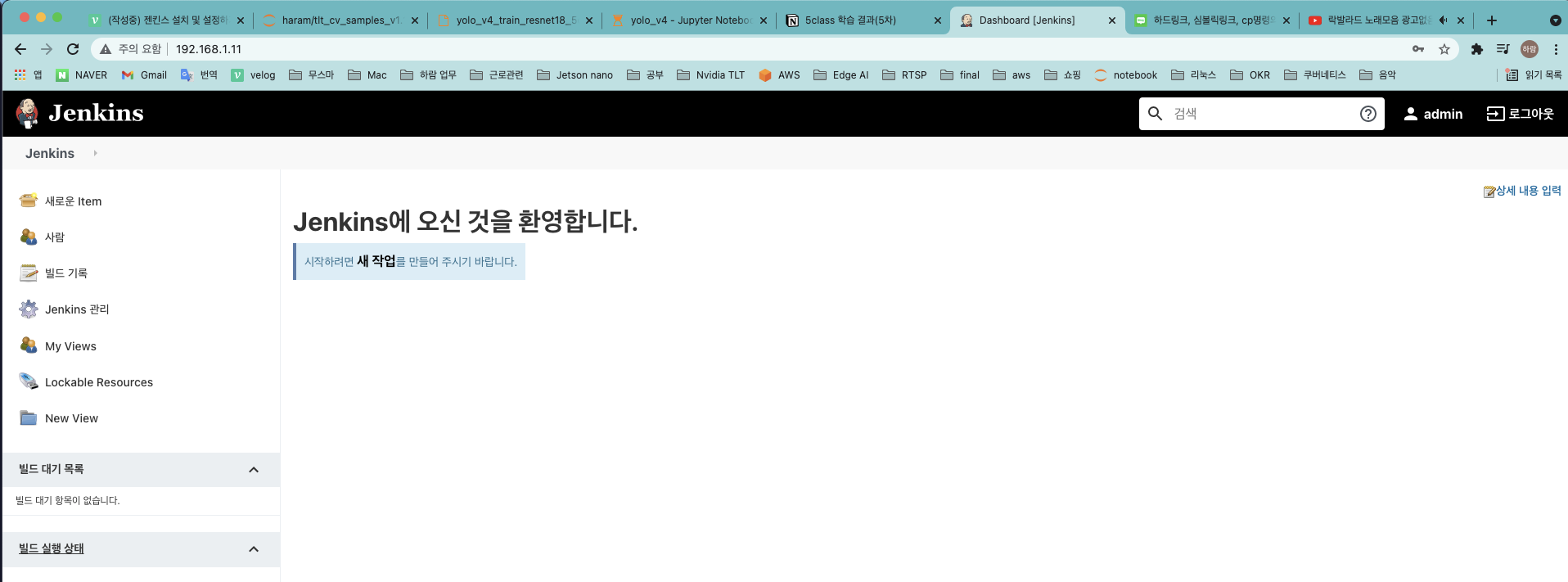The width and height of the screenshot is (1568, 582).
Task: Open the media control playlist icon
Action: click(1503, 49)
